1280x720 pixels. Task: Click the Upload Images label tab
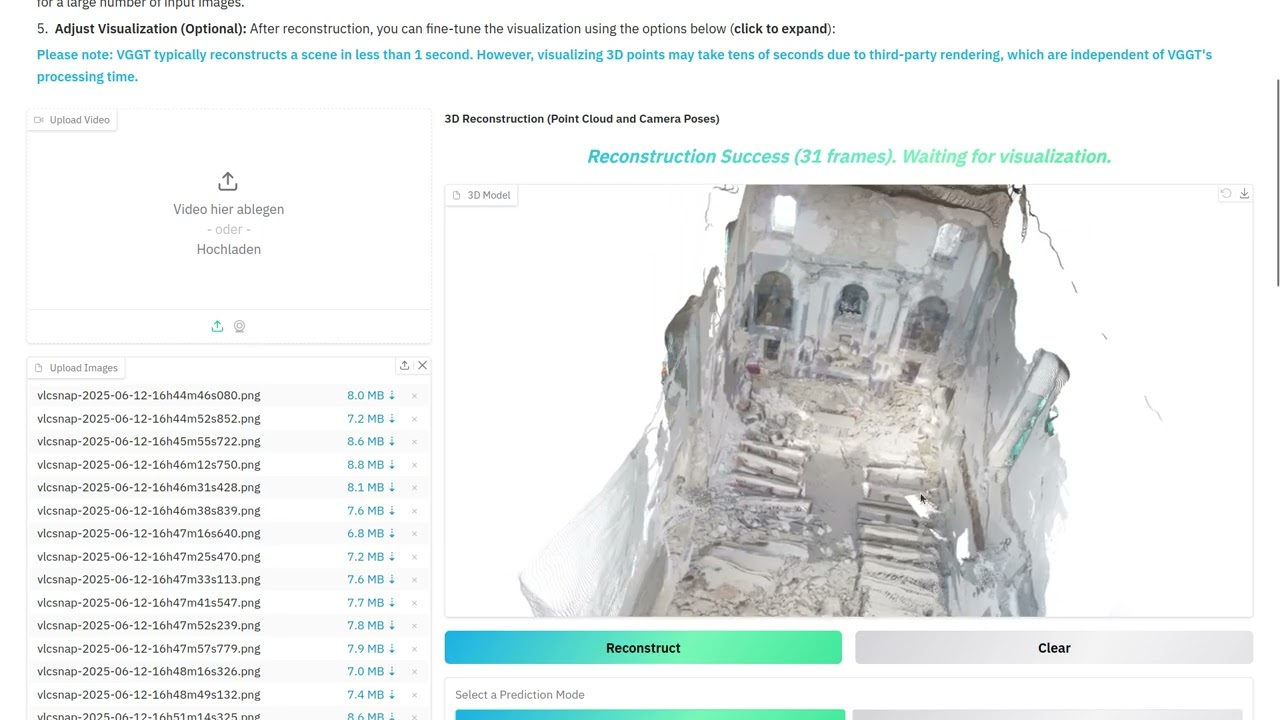[x=76, y=368]
